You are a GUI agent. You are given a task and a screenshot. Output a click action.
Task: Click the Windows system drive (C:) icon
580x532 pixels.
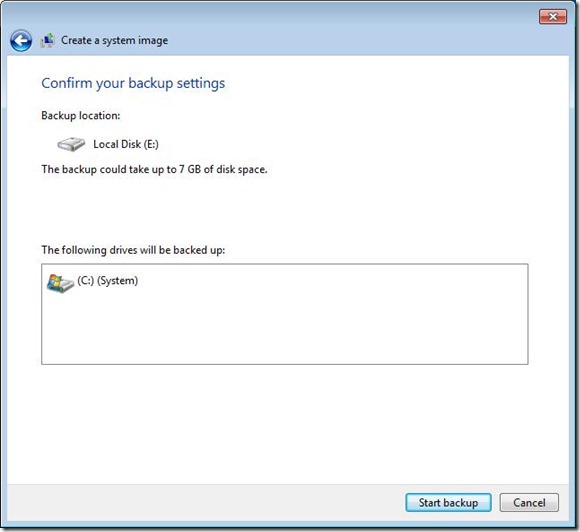click(60, 283)
